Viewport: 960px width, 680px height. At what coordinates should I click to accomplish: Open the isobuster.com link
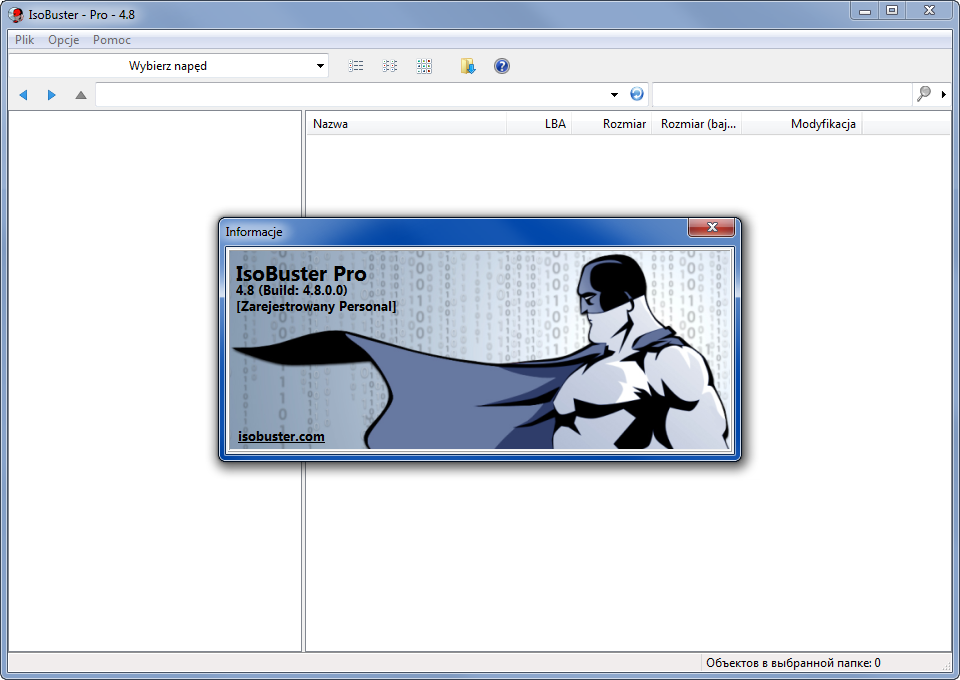(281, 436)
